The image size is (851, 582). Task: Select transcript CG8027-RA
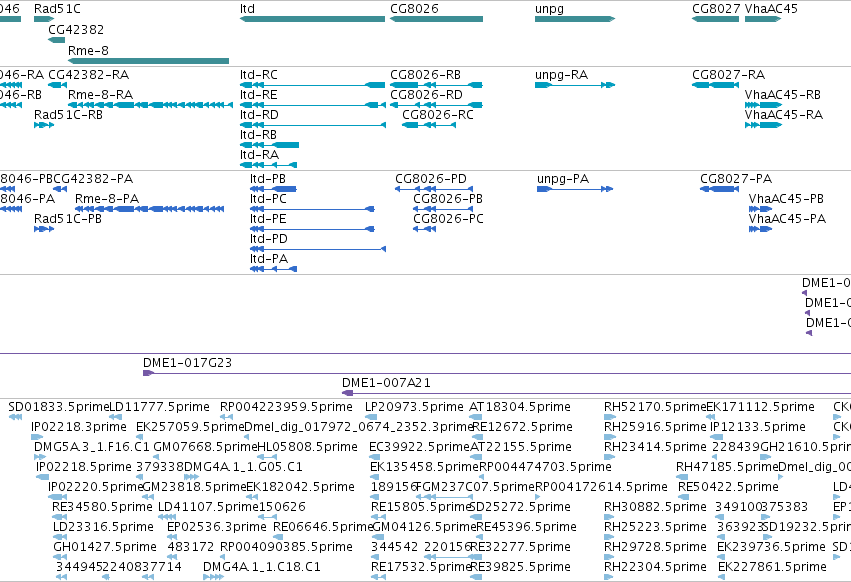tap(715, 85)
